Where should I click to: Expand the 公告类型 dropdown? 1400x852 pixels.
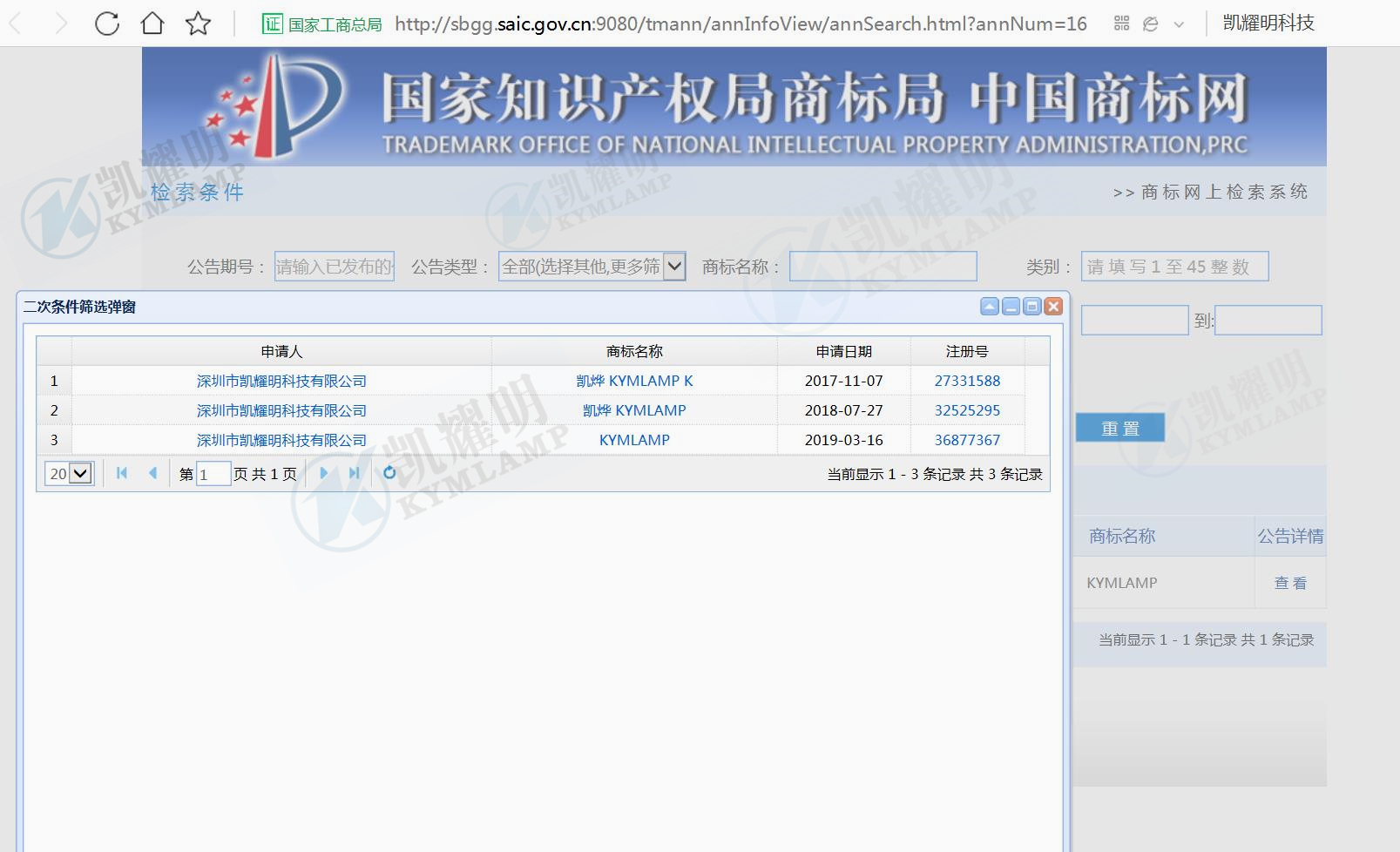pos(674,267)
